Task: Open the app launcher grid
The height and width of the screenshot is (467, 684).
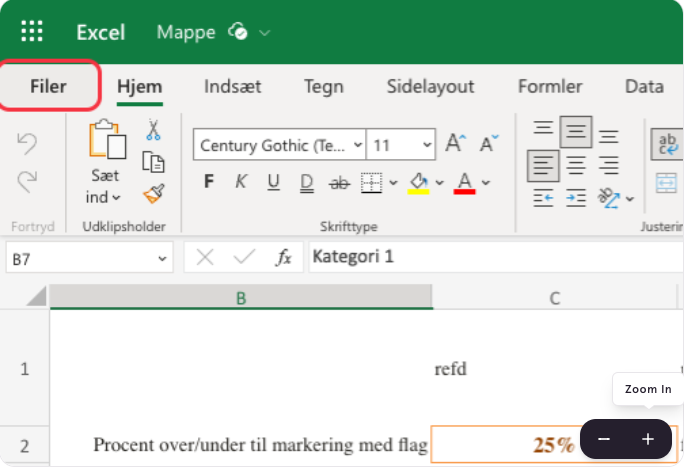Action: point(32,31)
